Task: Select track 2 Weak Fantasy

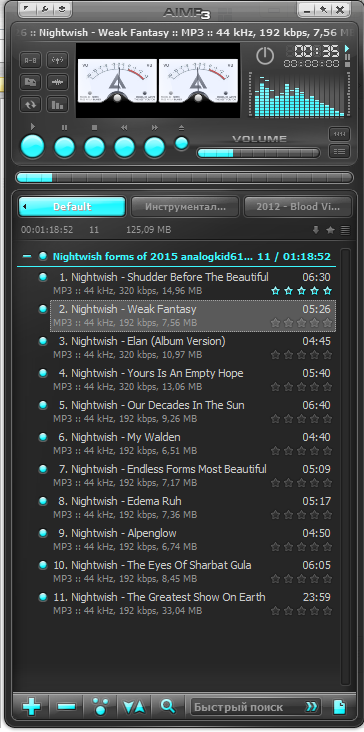Action: [x=193, y=316]
